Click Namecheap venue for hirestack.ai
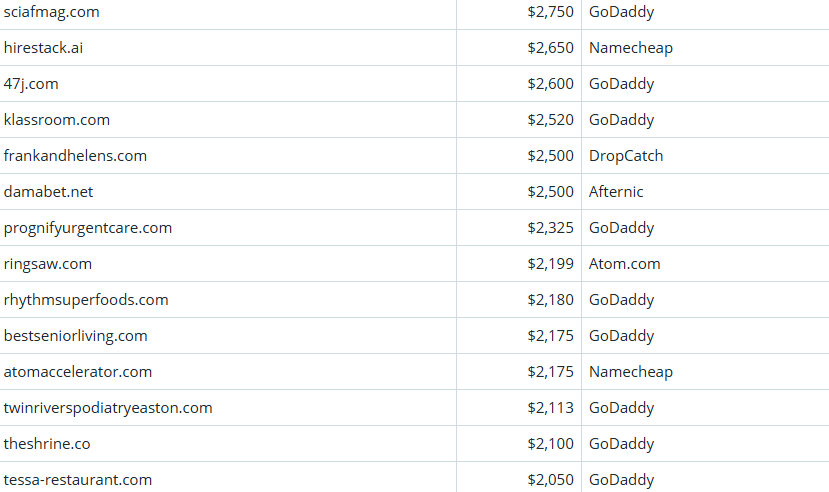 [631, 48]
